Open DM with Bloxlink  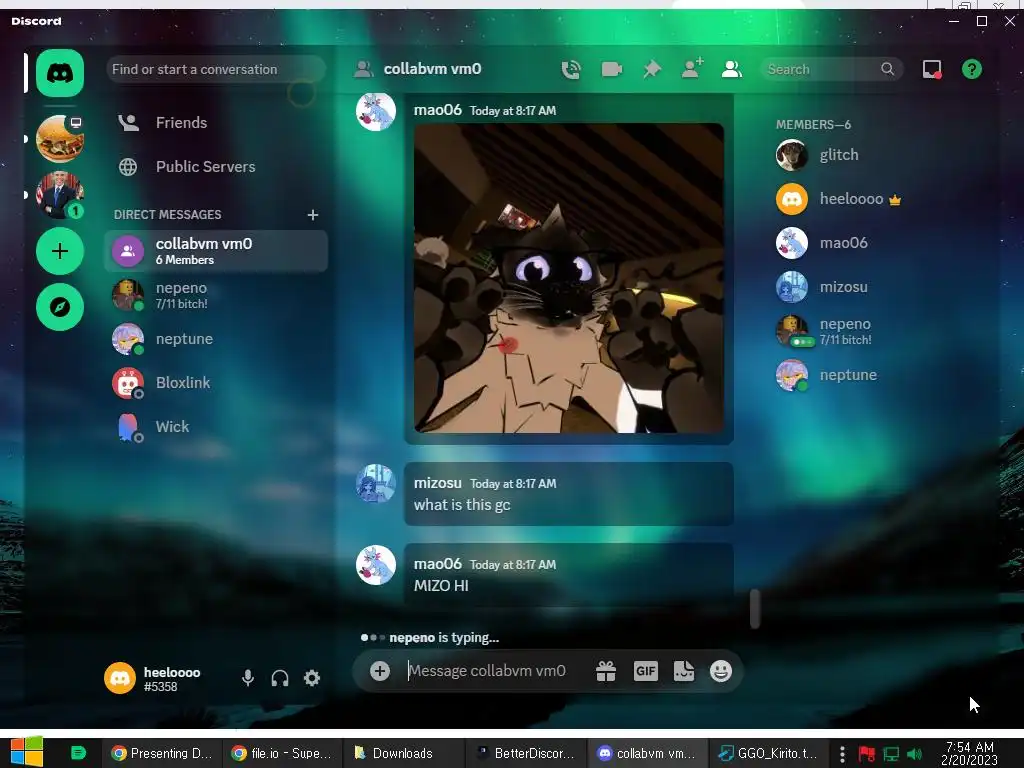tap(216, 383)
